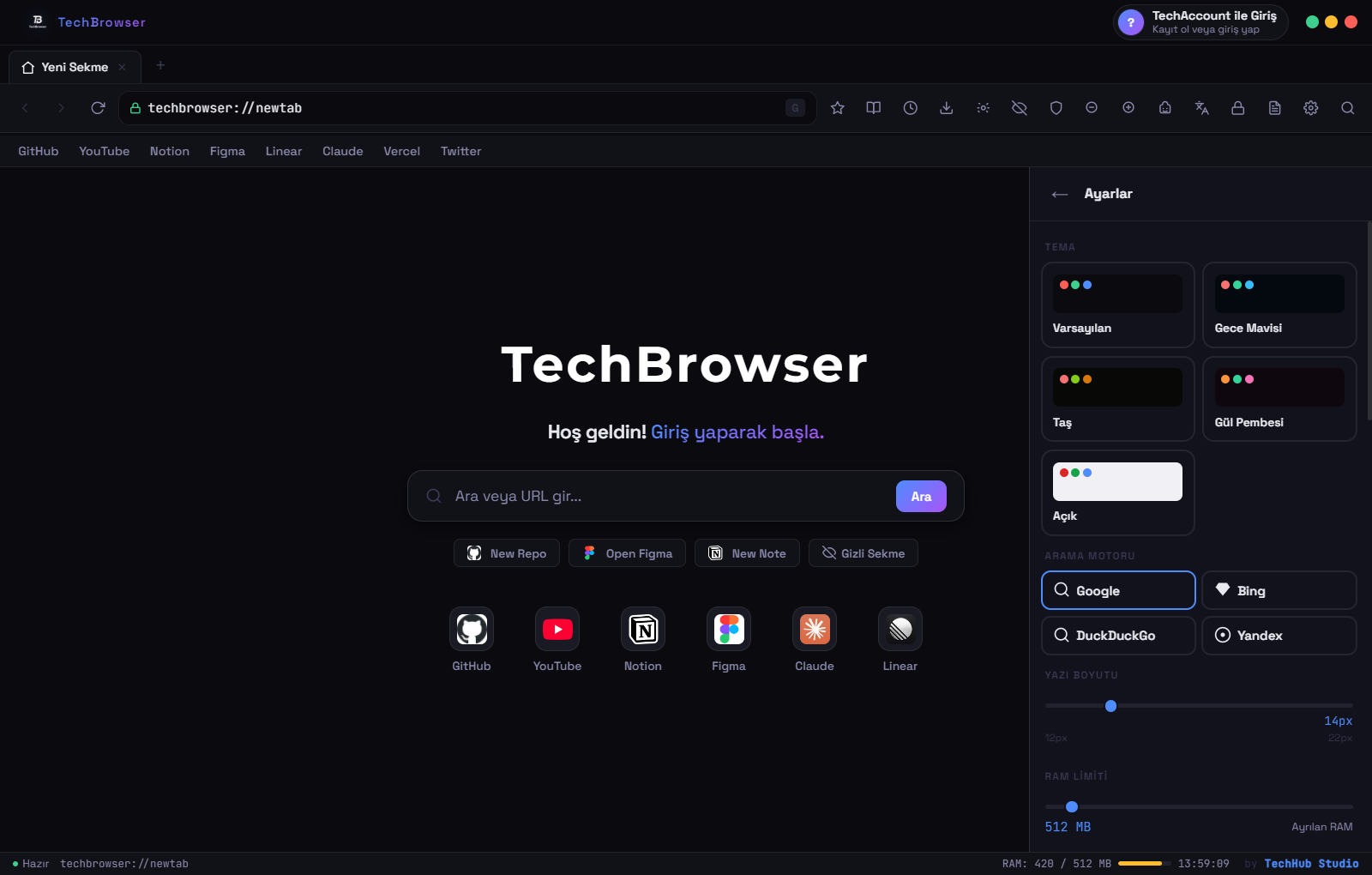This screenshot has height=875, width=1372.
Task: Select the Varsayılan theme card
Action: [x=1118, y=305]
